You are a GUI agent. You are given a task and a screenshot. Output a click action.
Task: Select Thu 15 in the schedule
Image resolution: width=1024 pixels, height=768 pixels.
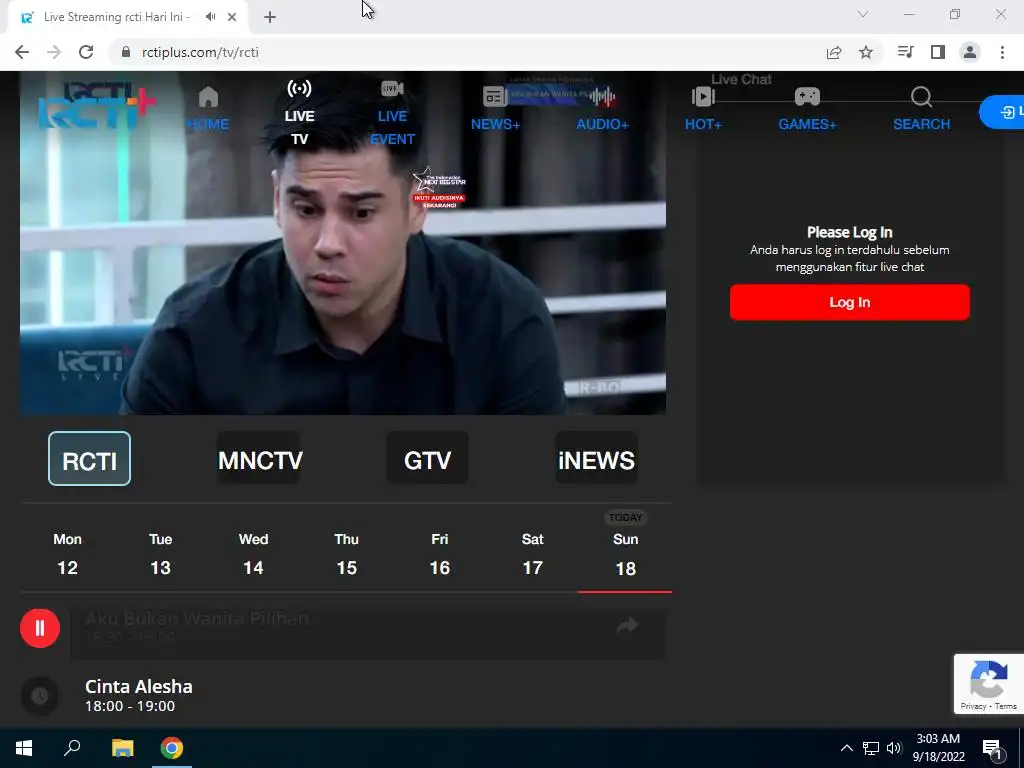(x=347, y=554)
